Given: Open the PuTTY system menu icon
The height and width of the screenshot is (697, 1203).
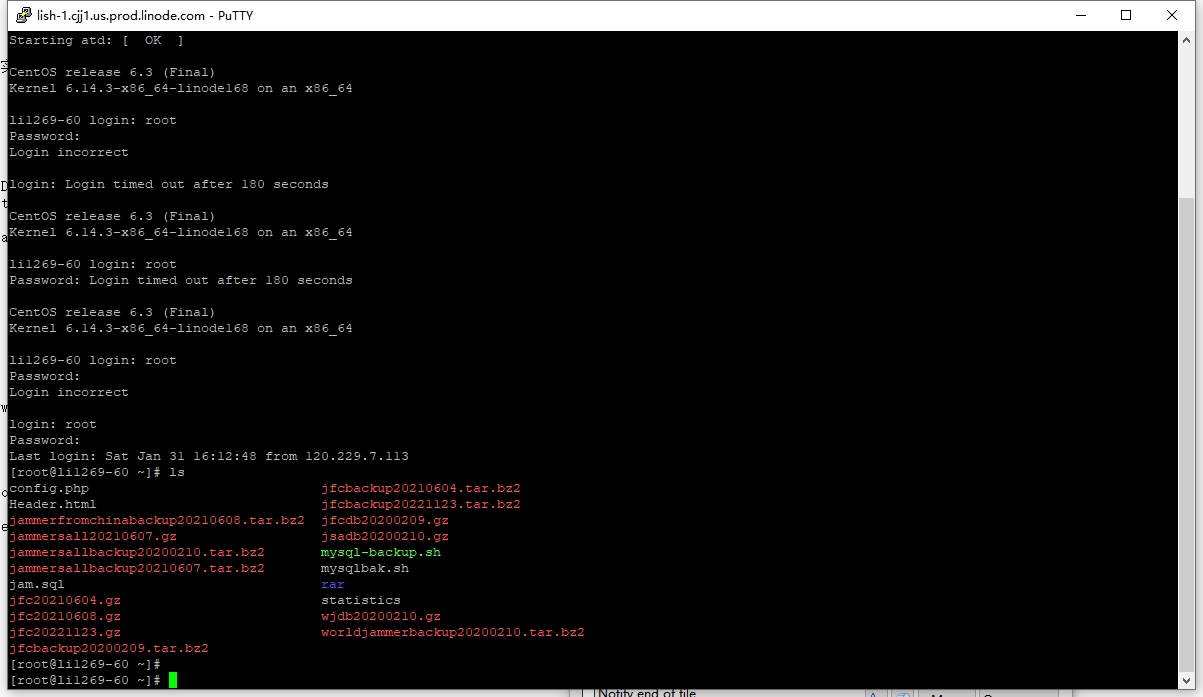Looking at the screenshot, I should point(23,15).
